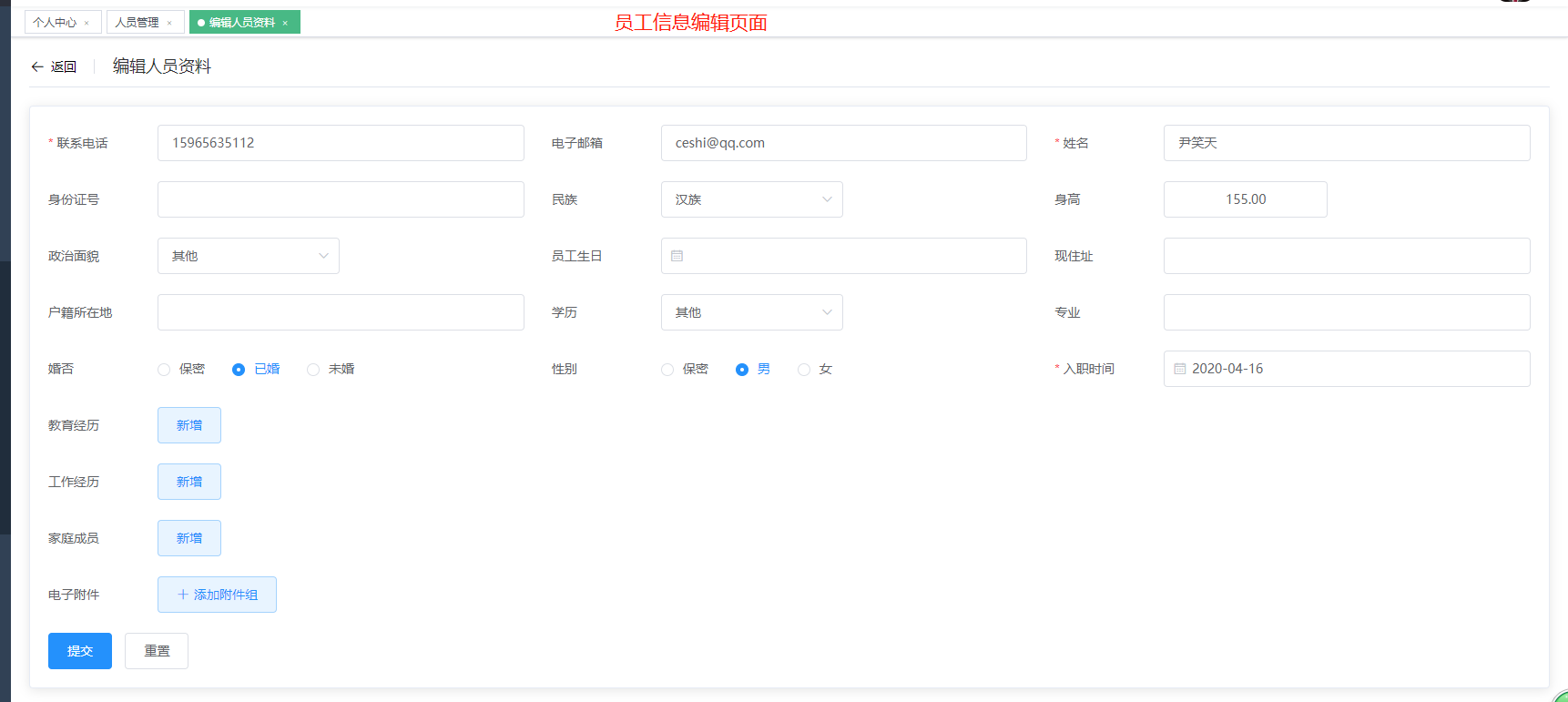The image size is (1568, 702).
Task: Click the 教育经历 label
Action: [74, 425]
